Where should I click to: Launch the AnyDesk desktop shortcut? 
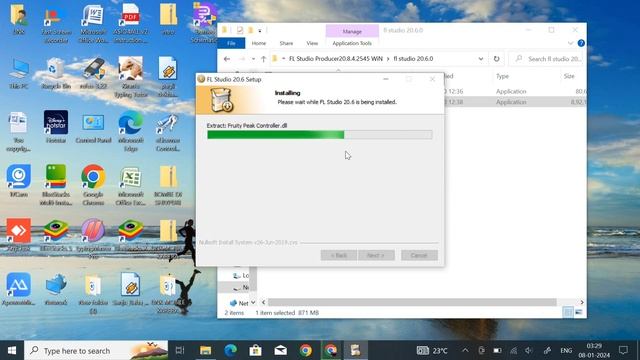click(x=18, y=234)
